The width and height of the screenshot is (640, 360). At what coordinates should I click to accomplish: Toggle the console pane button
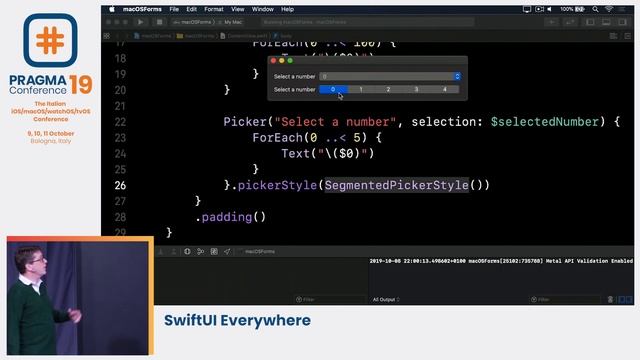tap(629, 299)
